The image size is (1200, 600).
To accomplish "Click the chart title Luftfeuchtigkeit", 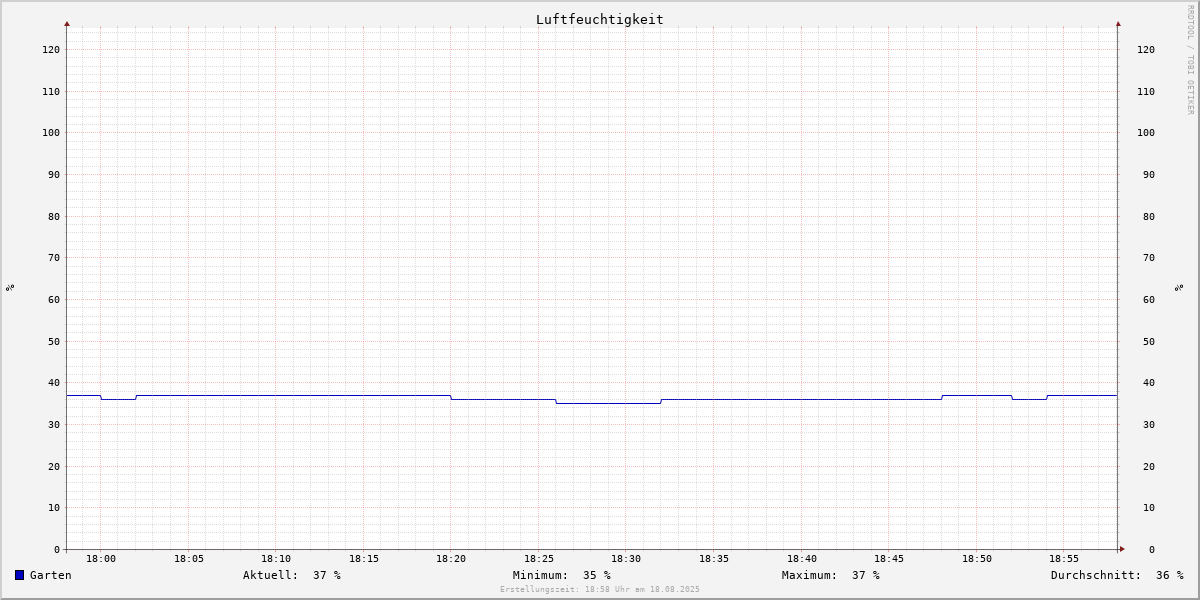I will point(599,19).
